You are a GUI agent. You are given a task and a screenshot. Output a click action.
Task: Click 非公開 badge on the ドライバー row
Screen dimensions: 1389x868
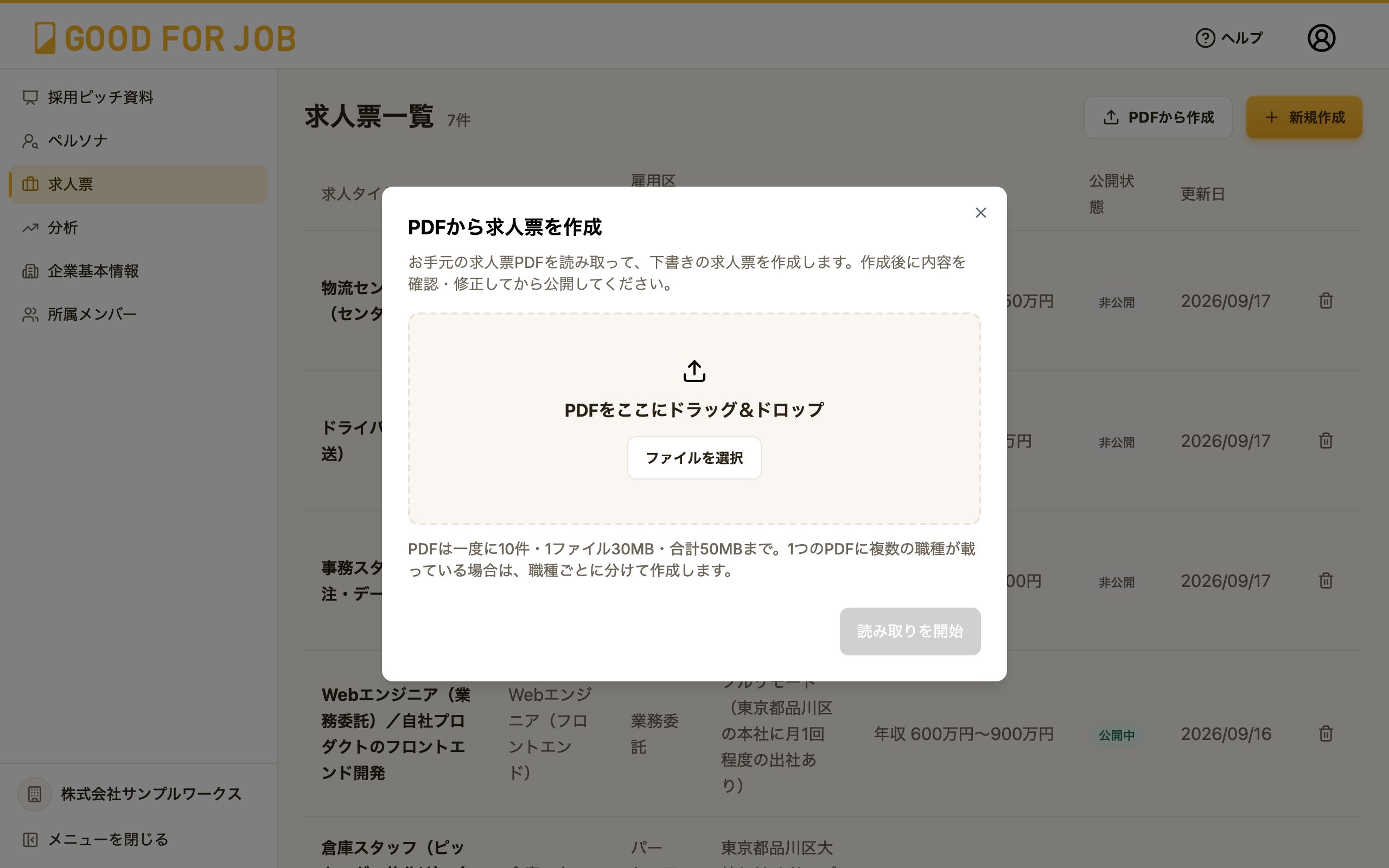(x=1117, y=442)
